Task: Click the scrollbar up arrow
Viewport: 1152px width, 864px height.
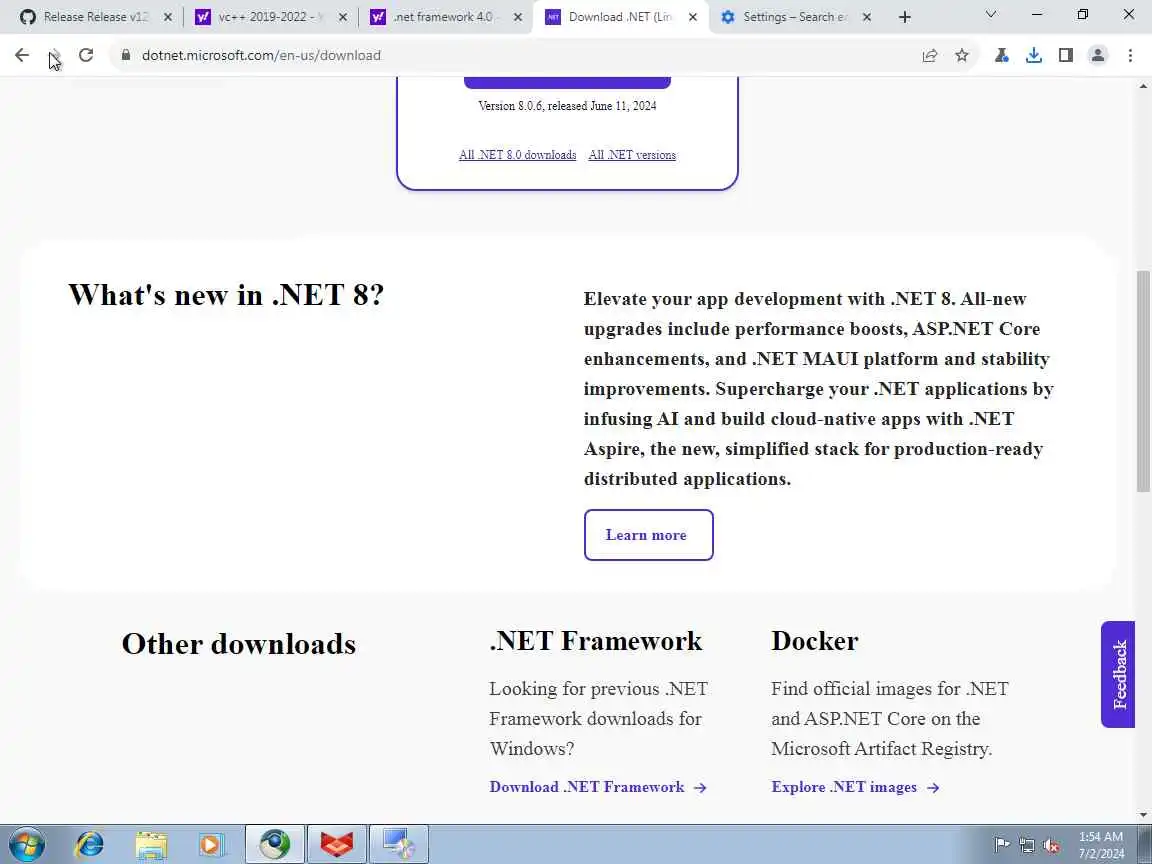Action: tap(1143, 85)
